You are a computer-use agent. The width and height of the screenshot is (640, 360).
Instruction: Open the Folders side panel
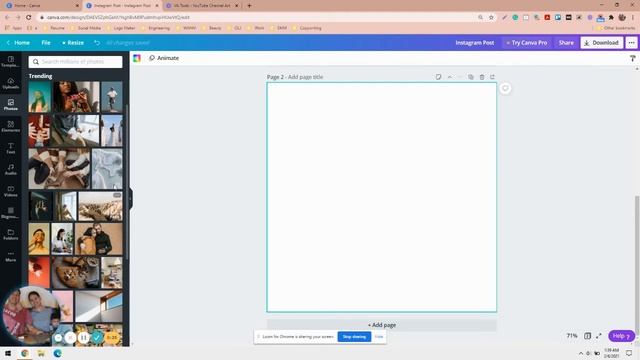coord(11,235)
